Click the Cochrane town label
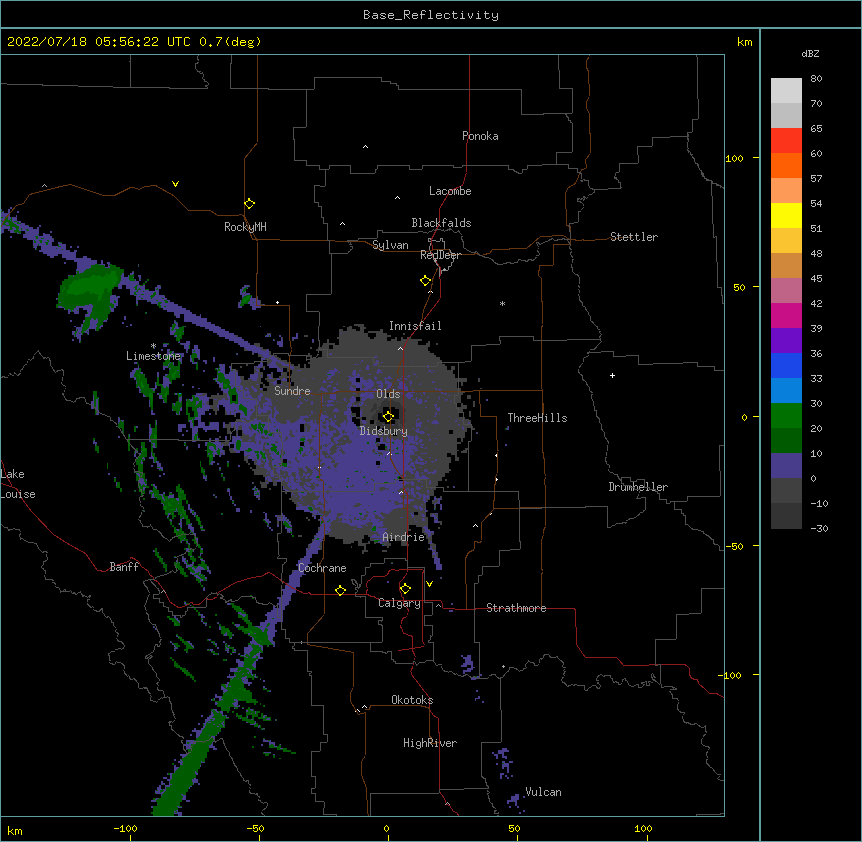This screenshot has height=842, width=862. point(322,568)
